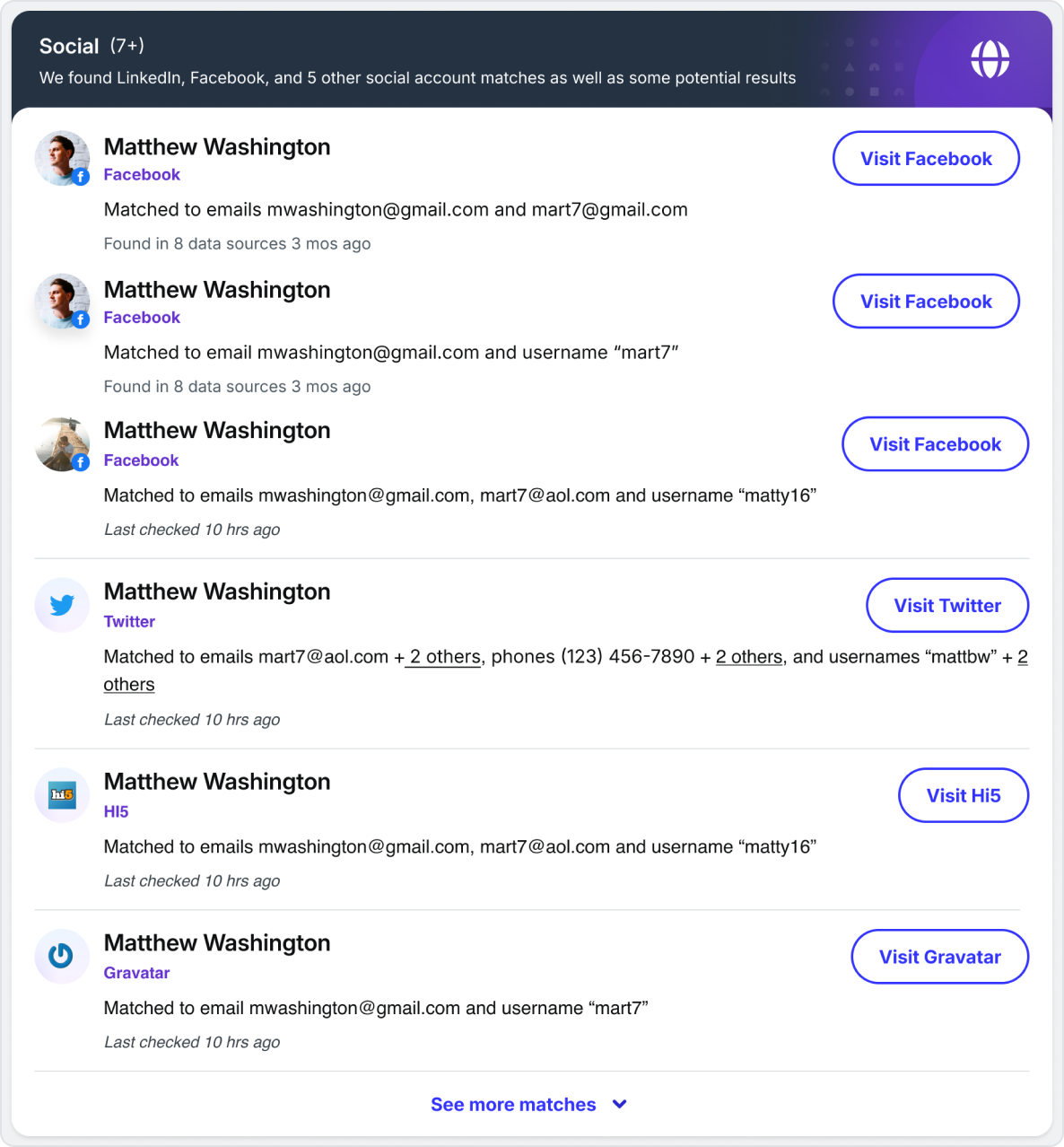Image resolution: width=1064 pixels, height=1147 pixels.
Task: Expand "2 others" after the phone number
Action: (x=749, y=657)
